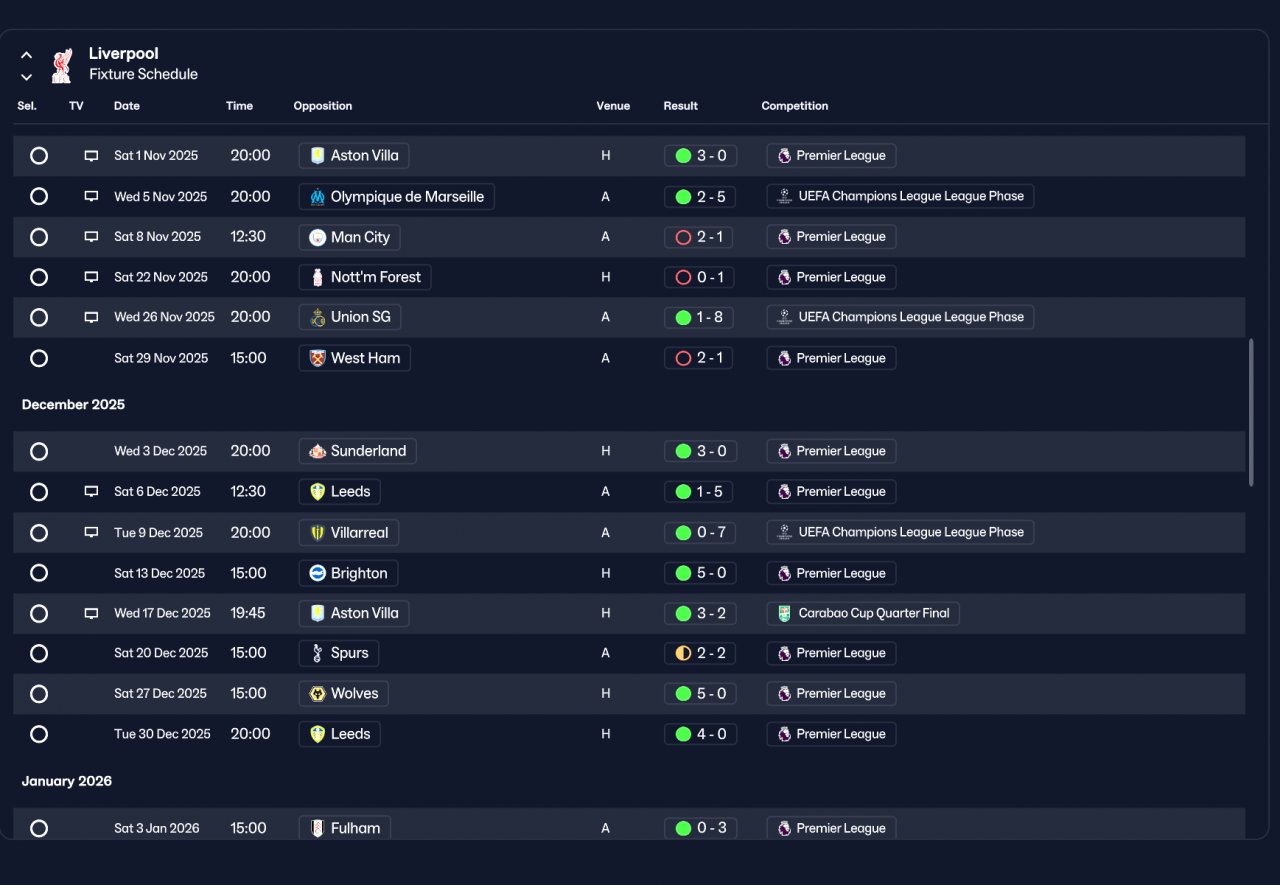Select the Spurs fixture radio button
The width and height of the screenshot is (1280, 885).
39,653
